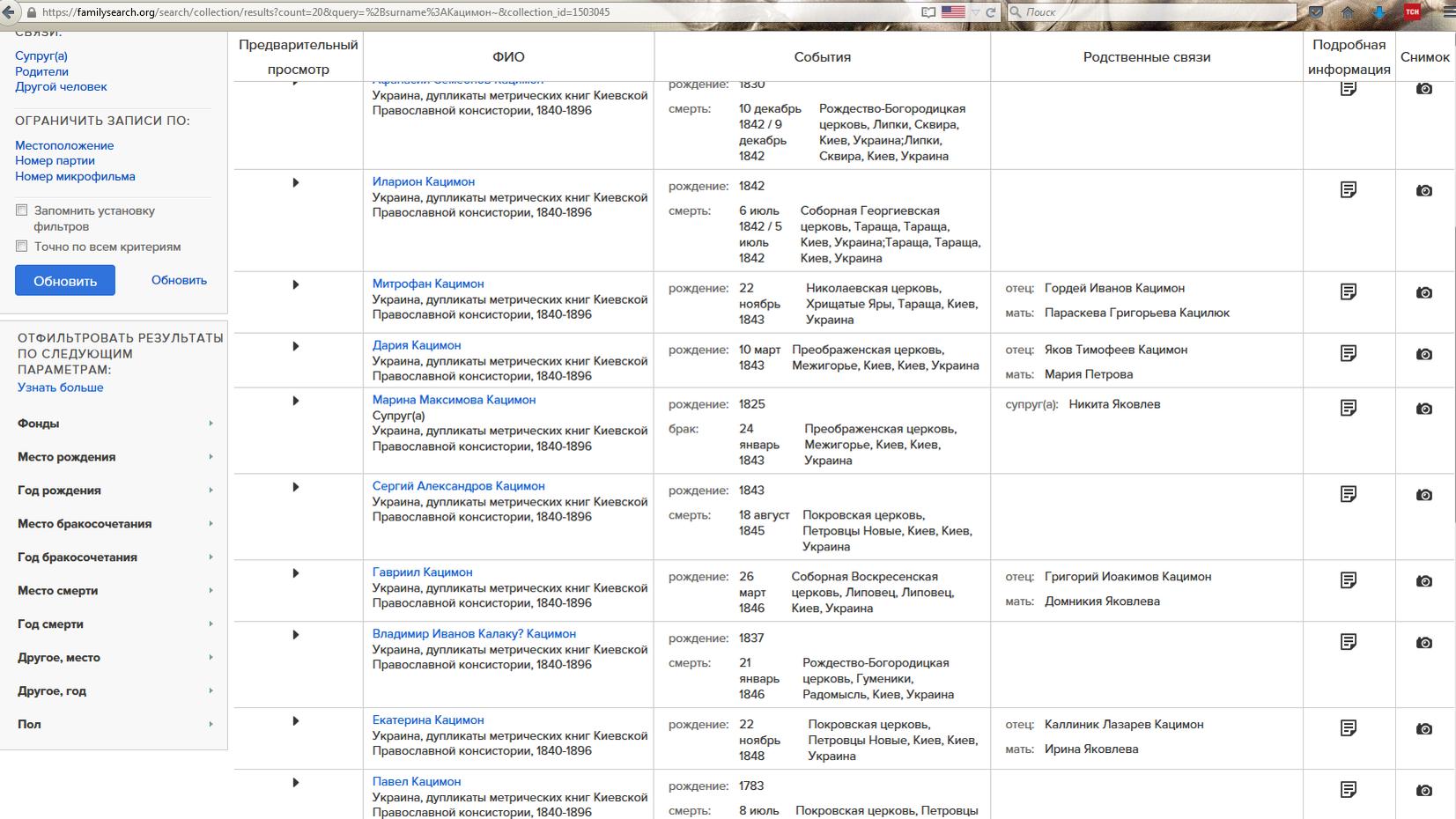Open the details icon for Сергий Александров Кацимон
This screenshot has height=819, width=1456.
click(x=1349, y=494)
